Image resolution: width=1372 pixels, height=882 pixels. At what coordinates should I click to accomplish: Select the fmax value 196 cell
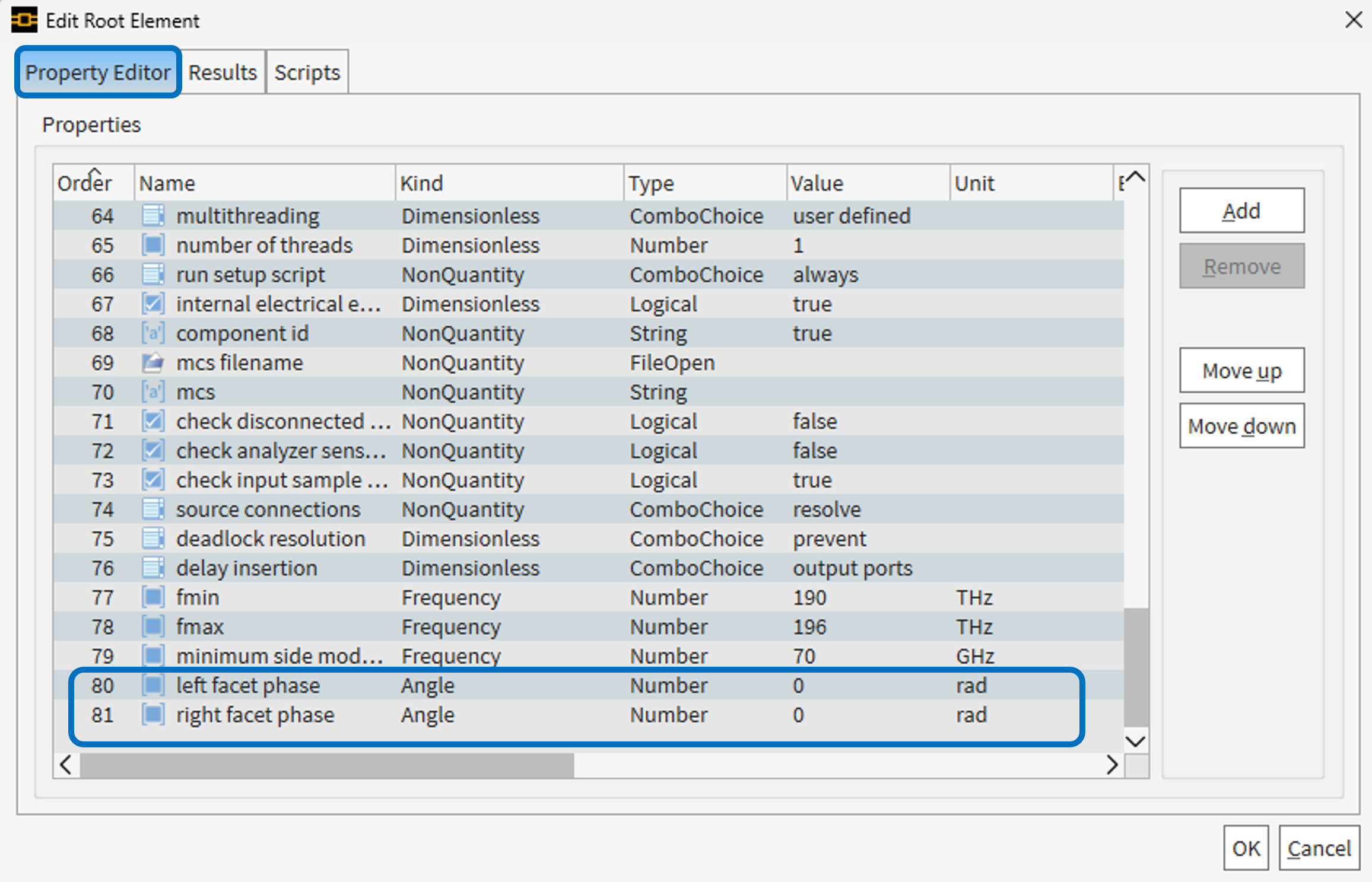809,627
